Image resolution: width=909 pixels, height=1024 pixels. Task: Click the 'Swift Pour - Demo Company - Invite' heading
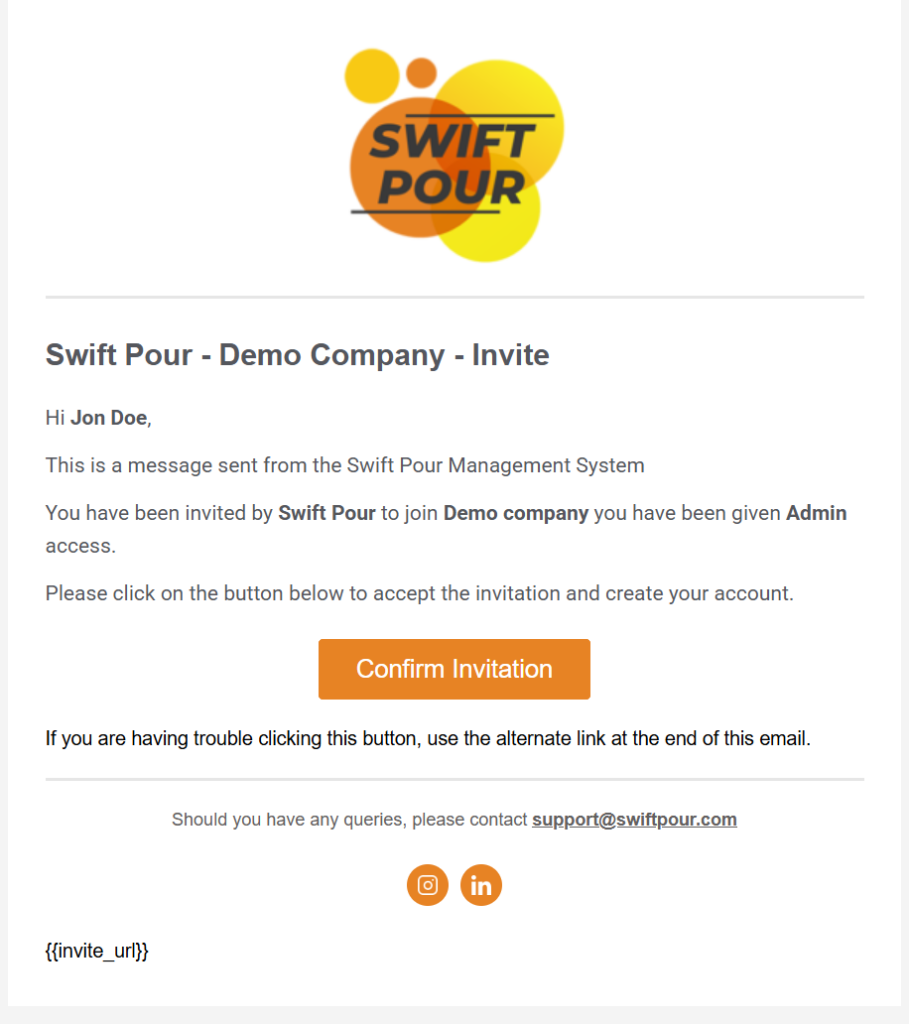[x=297, y=355]
